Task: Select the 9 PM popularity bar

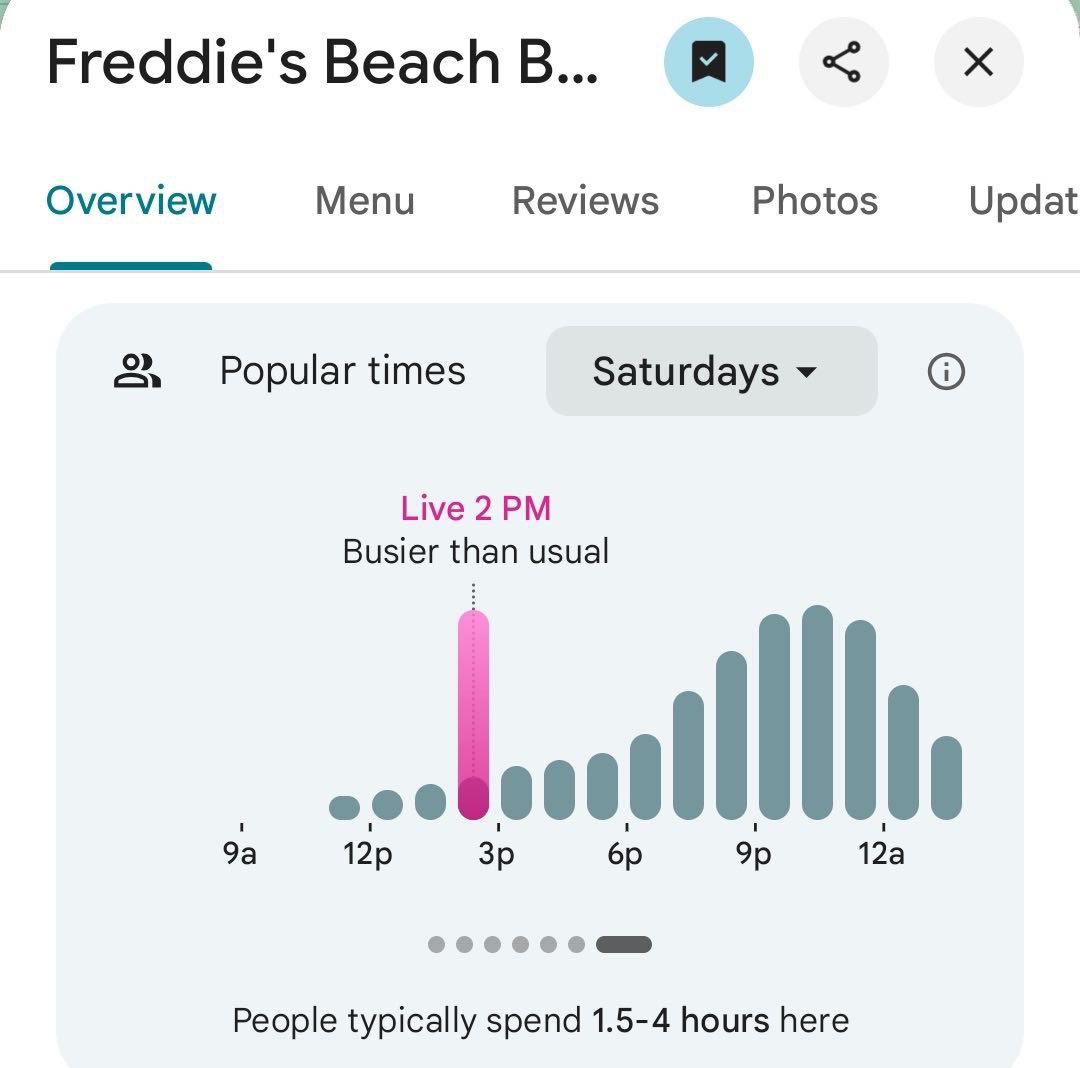Action: click(774, 717)
